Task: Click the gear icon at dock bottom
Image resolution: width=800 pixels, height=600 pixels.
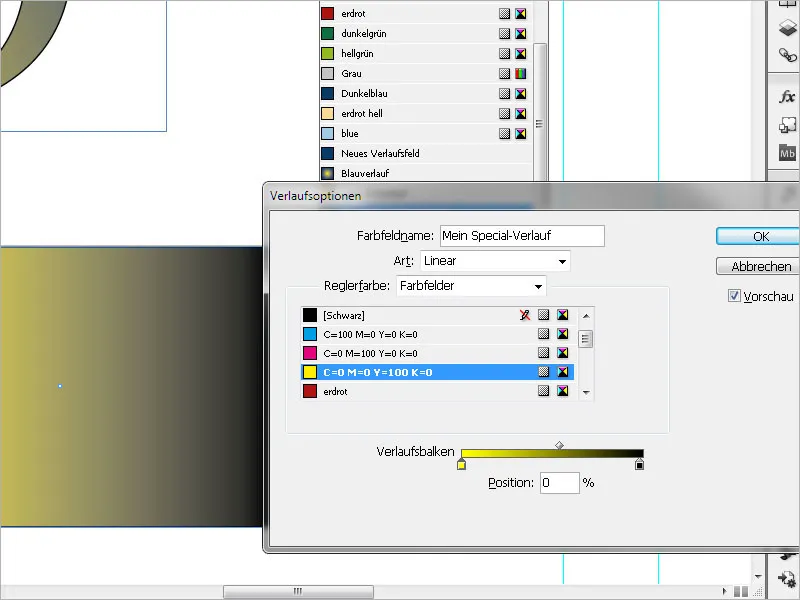Action: [787, 580]
